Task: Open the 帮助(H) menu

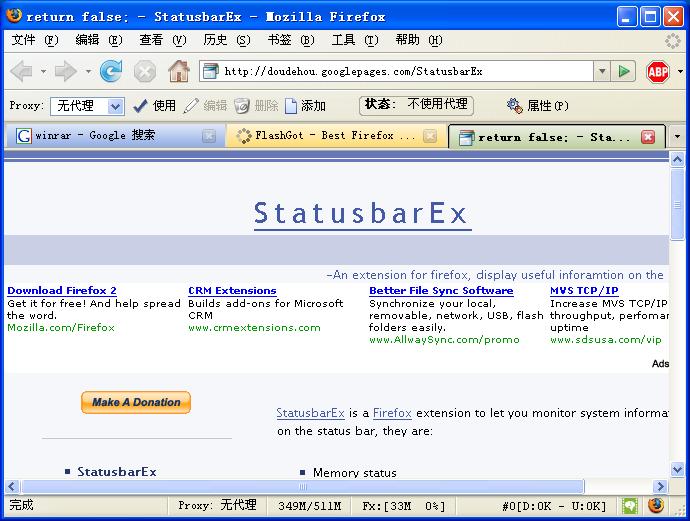Action: [x=419, y=40]
